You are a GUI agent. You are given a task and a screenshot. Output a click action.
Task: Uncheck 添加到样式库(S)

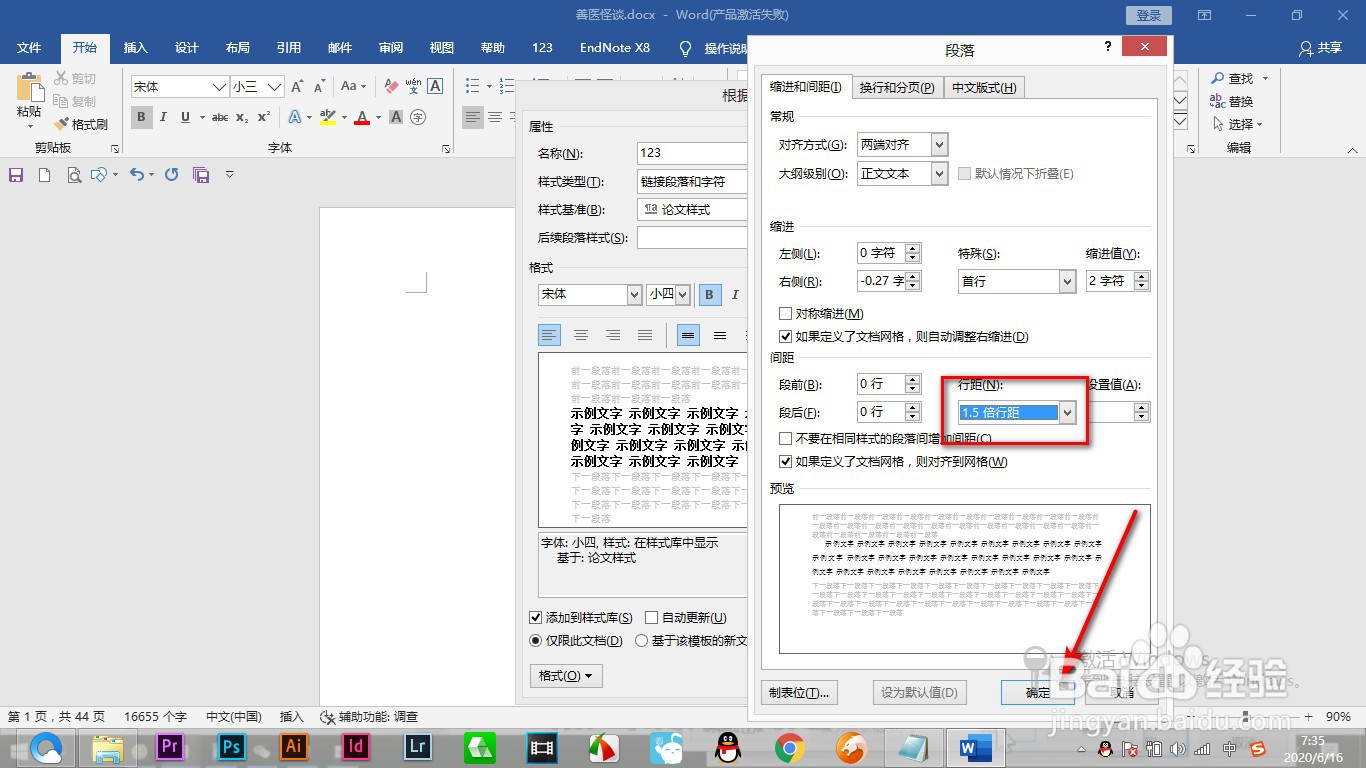pyautogui.click(x=537, y=617)
